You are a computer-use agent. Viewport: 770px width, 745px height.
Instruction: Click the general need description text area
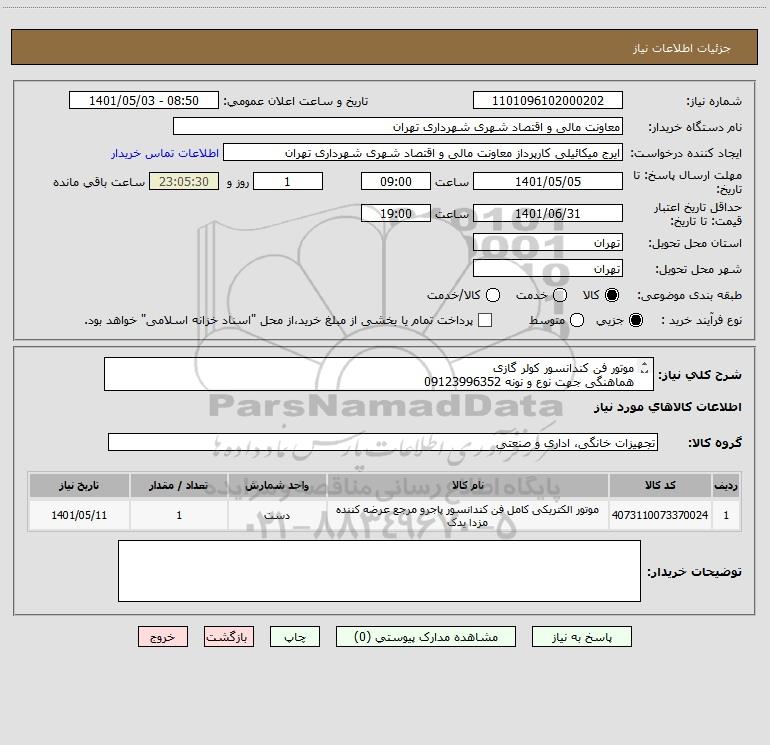[379, 374]
